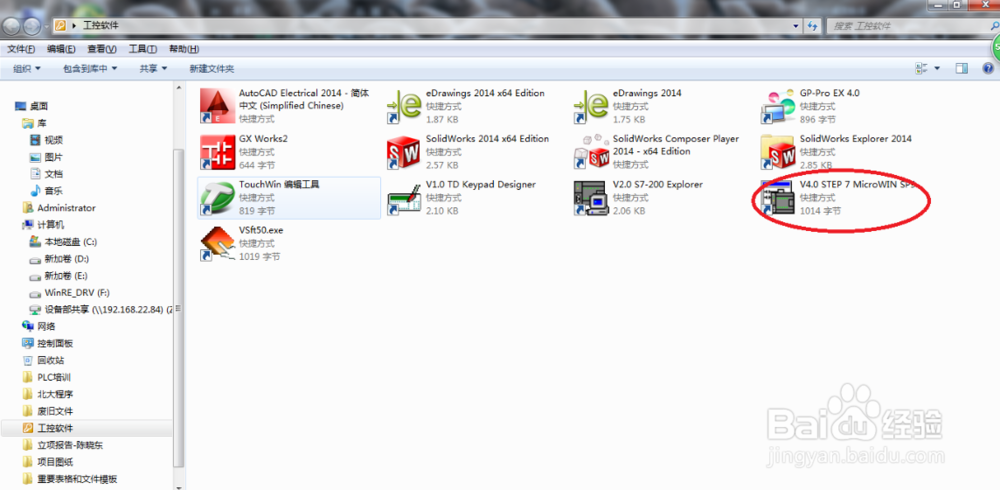This screenshot has height=490, width=1000.
Task: Open Administrator folder in sidebar
Action: pyautogui.click(x=59, y=208)
